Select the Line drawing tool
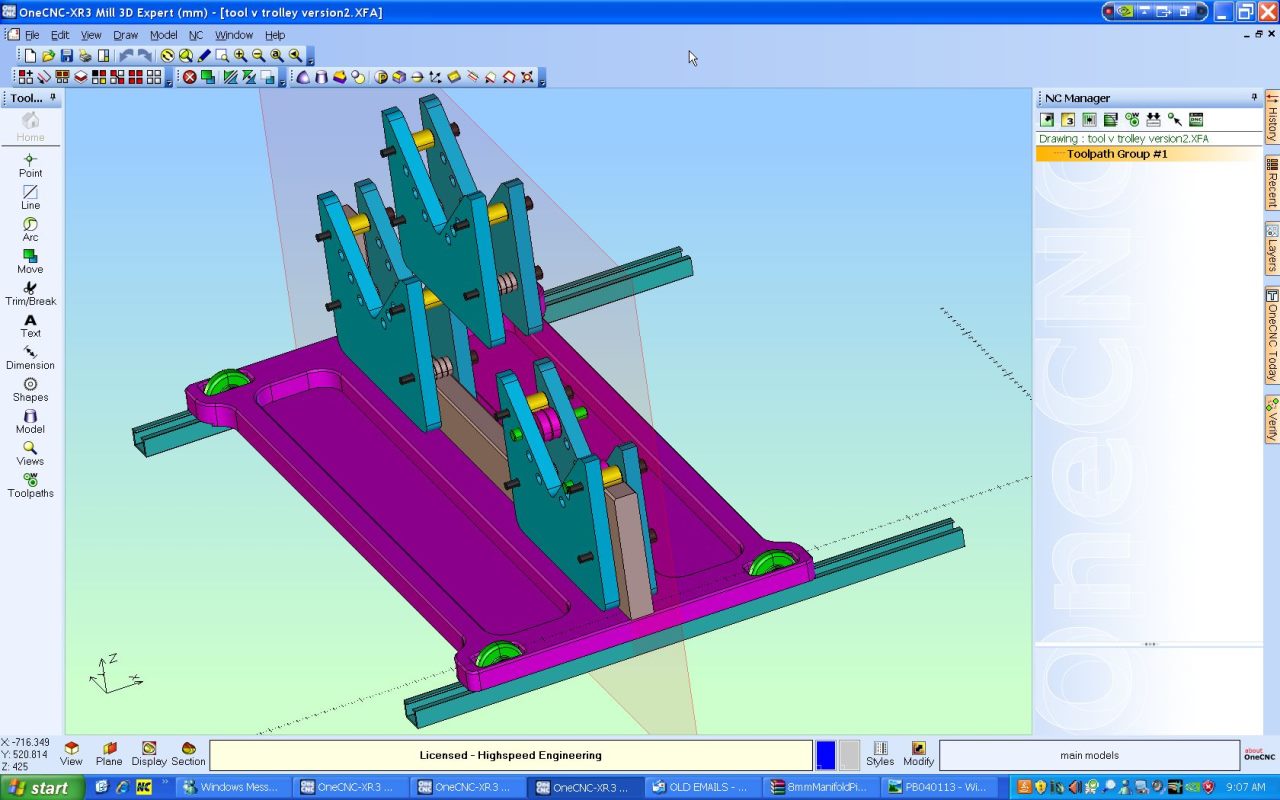This screenshot has height=800, width=1280. tap(30, 195)
